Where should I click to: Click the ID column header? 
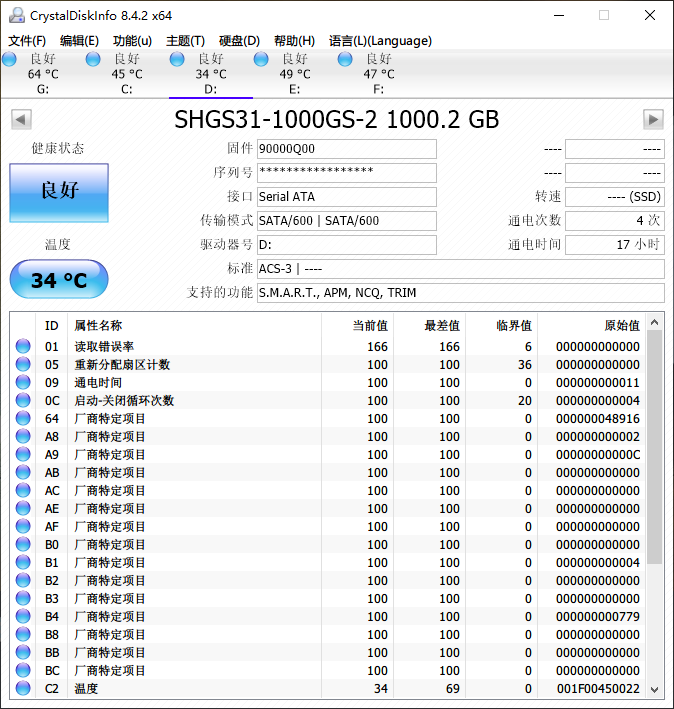pyautogui.click(x=52, y=326)
